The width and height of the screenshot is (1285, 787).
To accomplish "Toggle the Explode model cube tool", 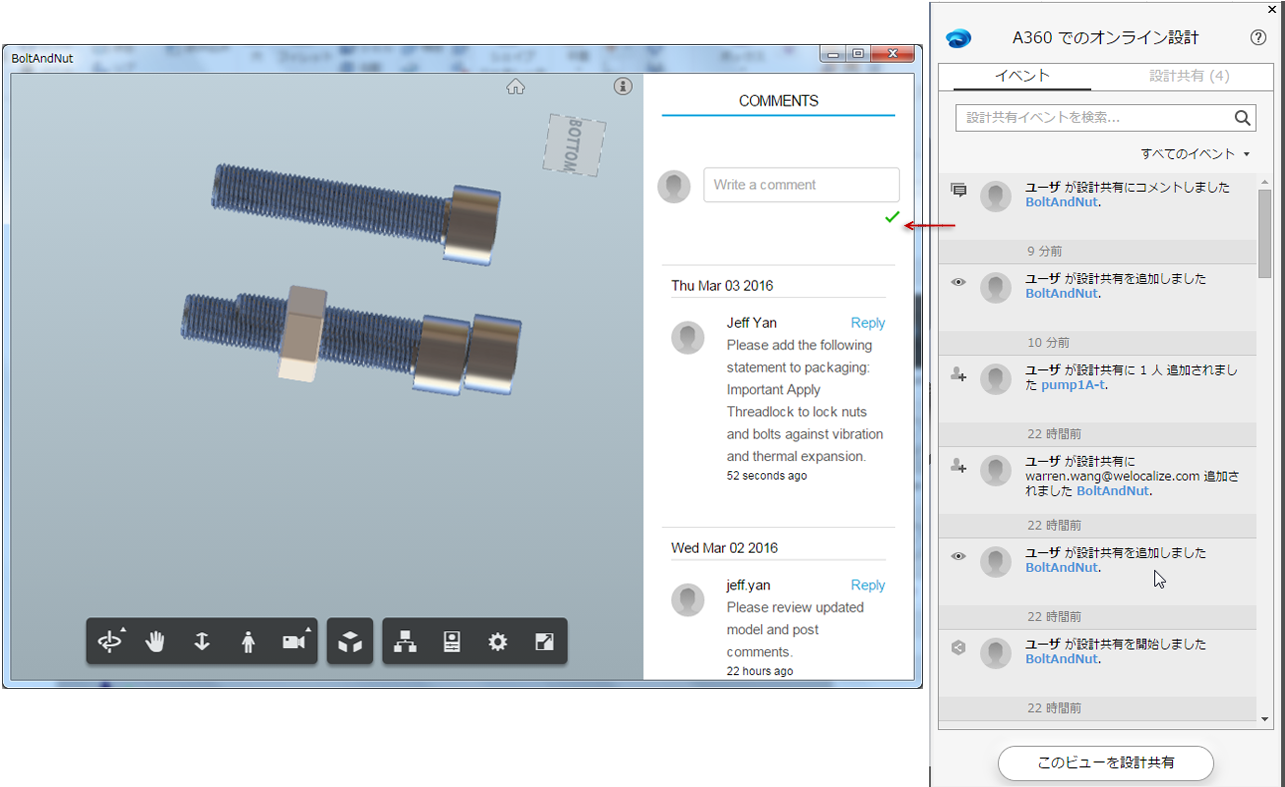I will click(x=350, y=642).
